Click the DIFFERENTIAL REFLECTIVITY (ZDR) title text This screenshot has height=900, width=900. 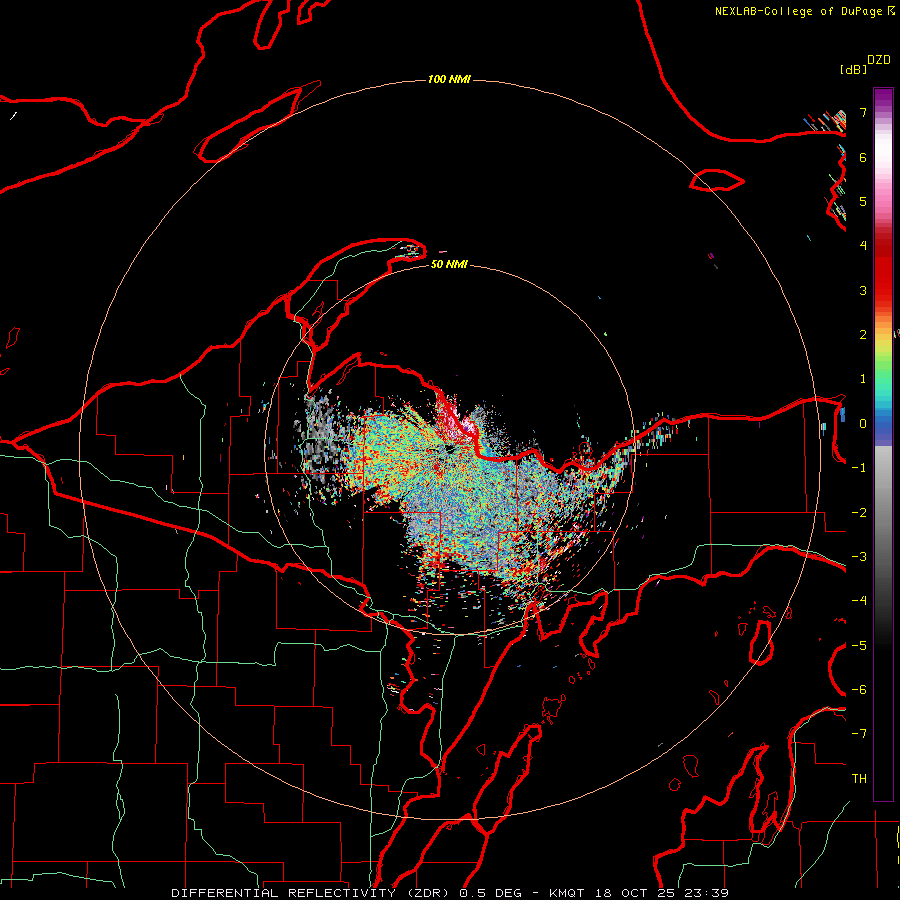pyautogui.click(x=312, y=893)
